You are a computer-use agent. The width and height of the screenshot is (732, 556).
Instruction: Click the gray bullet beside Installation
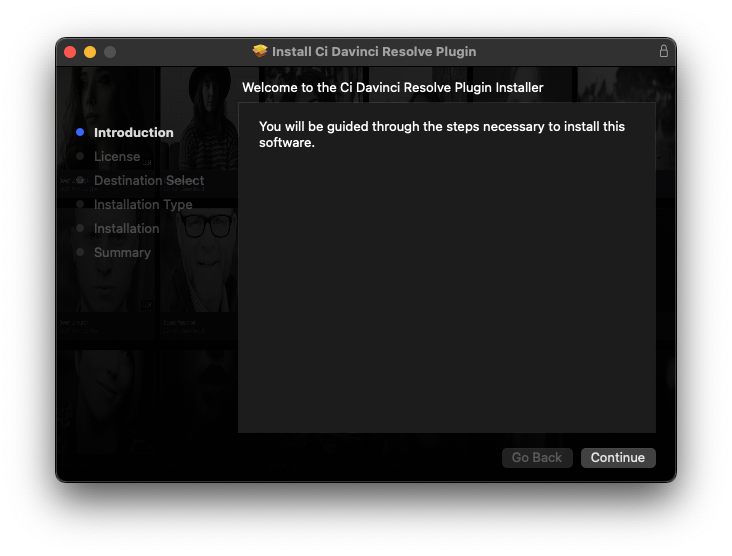(x=80, y=228)
